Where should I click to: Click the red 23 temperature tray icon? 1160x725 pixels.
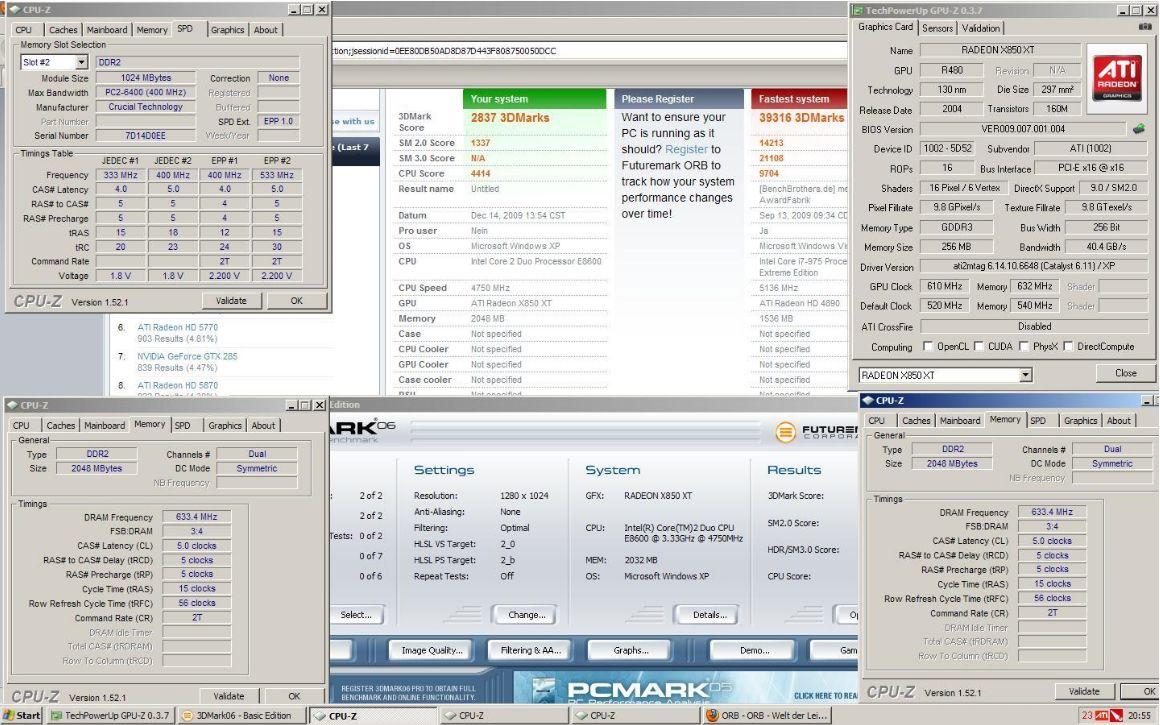click(x=1087, y=715)
